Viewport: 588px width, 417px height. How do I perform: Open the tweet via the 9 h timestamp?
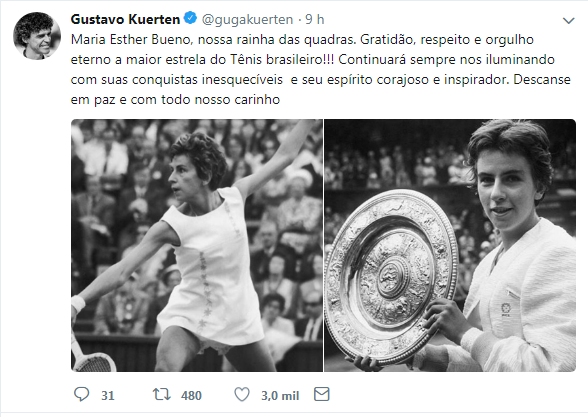tap(315, 20)
